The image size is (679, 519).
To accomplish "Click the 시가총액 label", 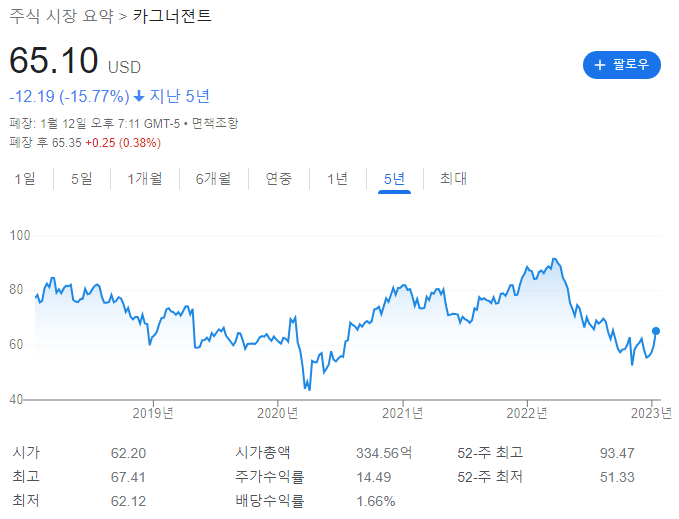I will coord(262,453).
